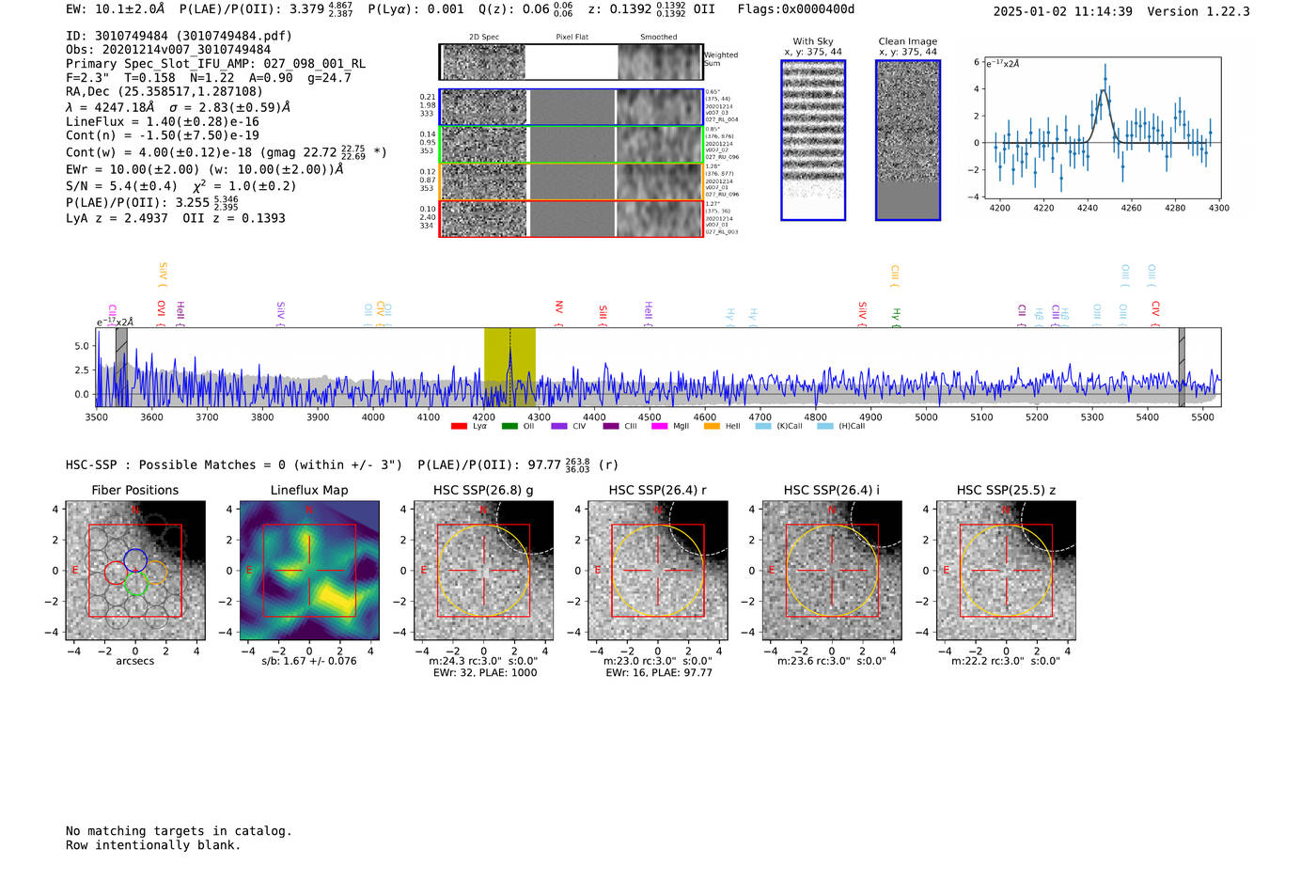1316x896 pixels.
Task: Click the (K)CaII legend swatch
Action: pyautogui.click(x=763, y=427)
